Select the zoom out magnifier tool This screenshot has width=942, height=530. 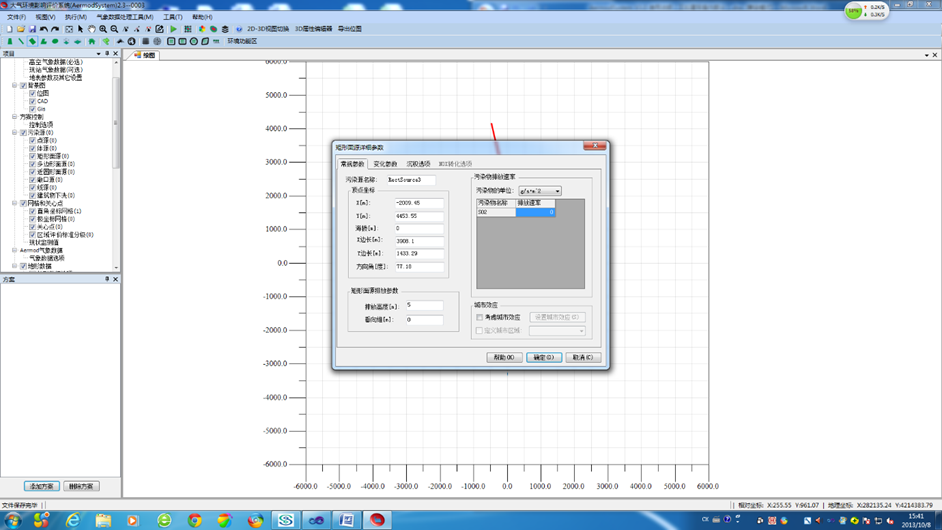coord(115,29)
